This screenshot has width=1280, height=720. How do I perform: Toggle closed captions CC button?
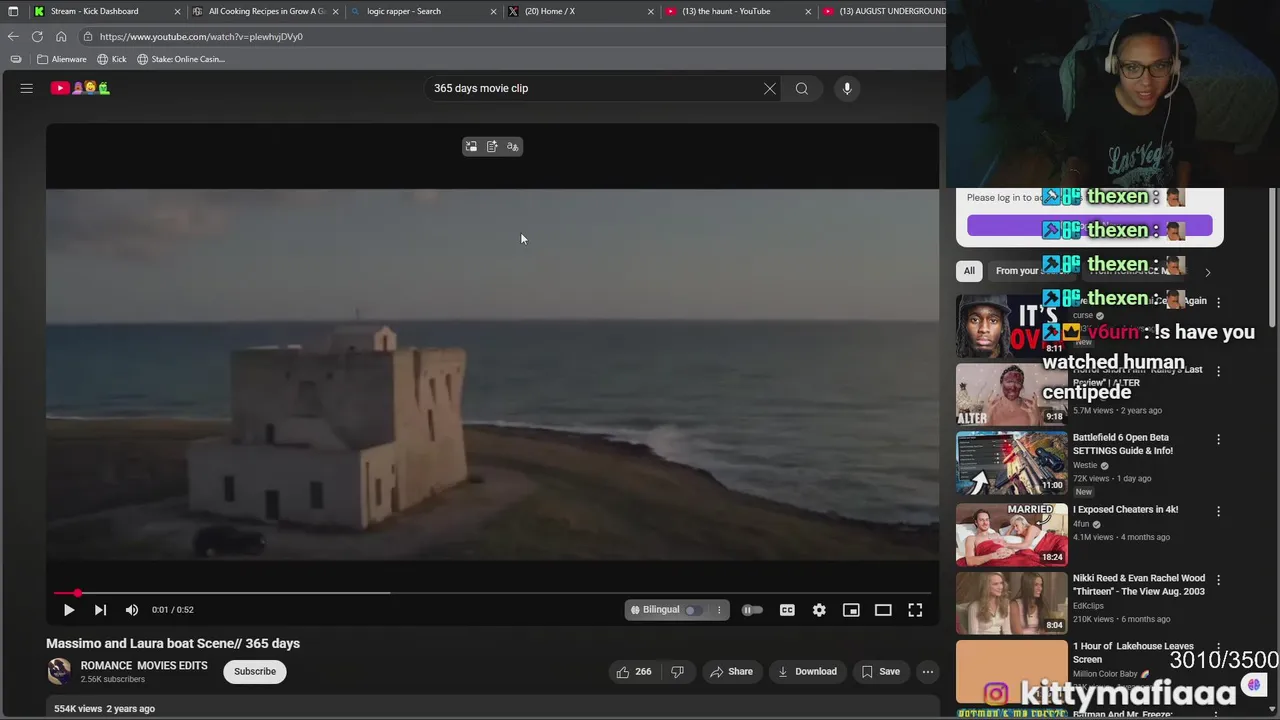point(787,610)
